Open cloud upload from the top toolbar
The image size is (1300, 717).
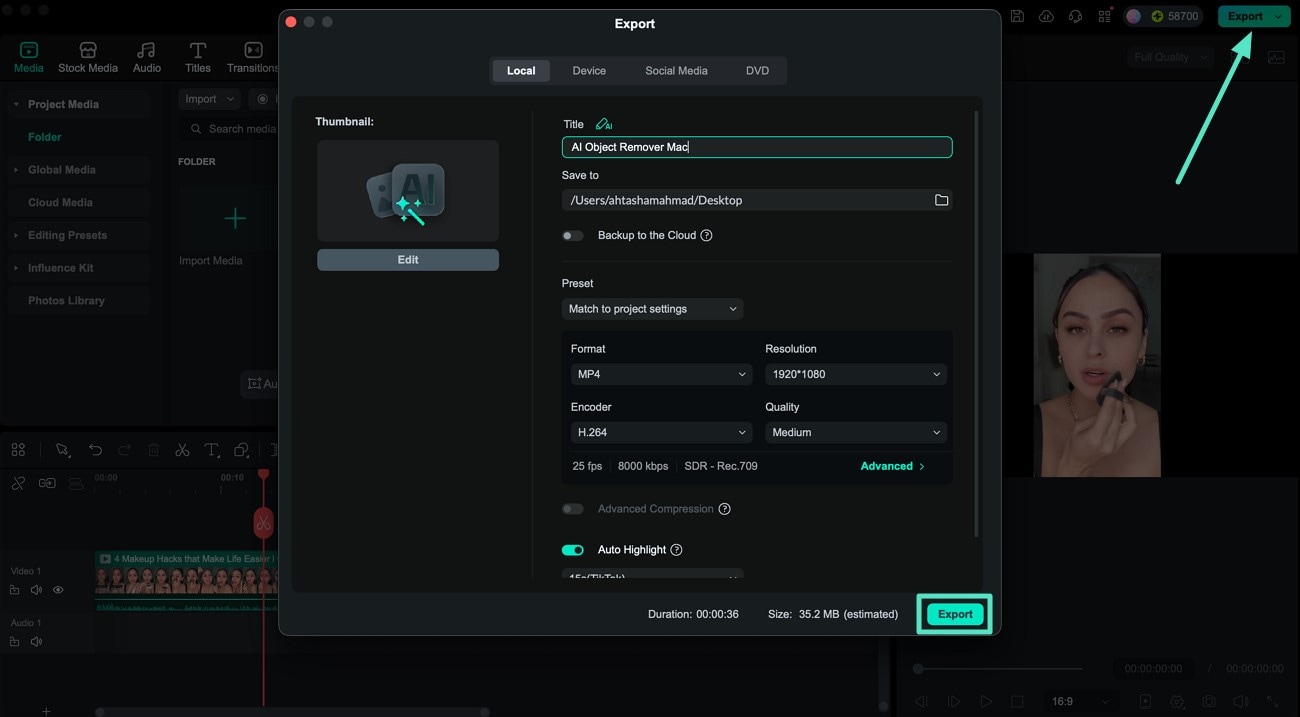pos(1046,16)
